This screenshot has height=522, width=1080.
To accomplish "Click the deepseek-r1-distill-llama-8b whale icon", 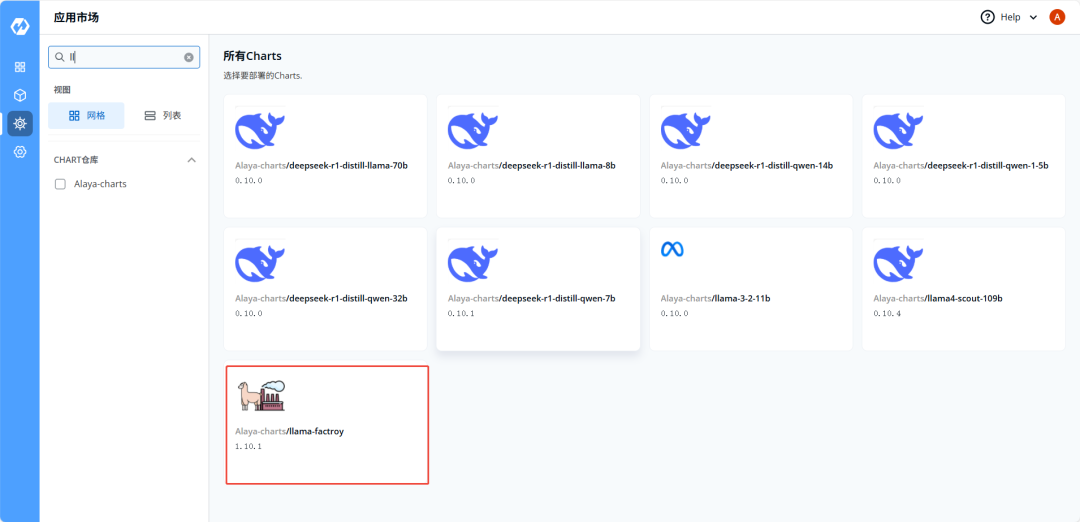I will pos(472,131).
